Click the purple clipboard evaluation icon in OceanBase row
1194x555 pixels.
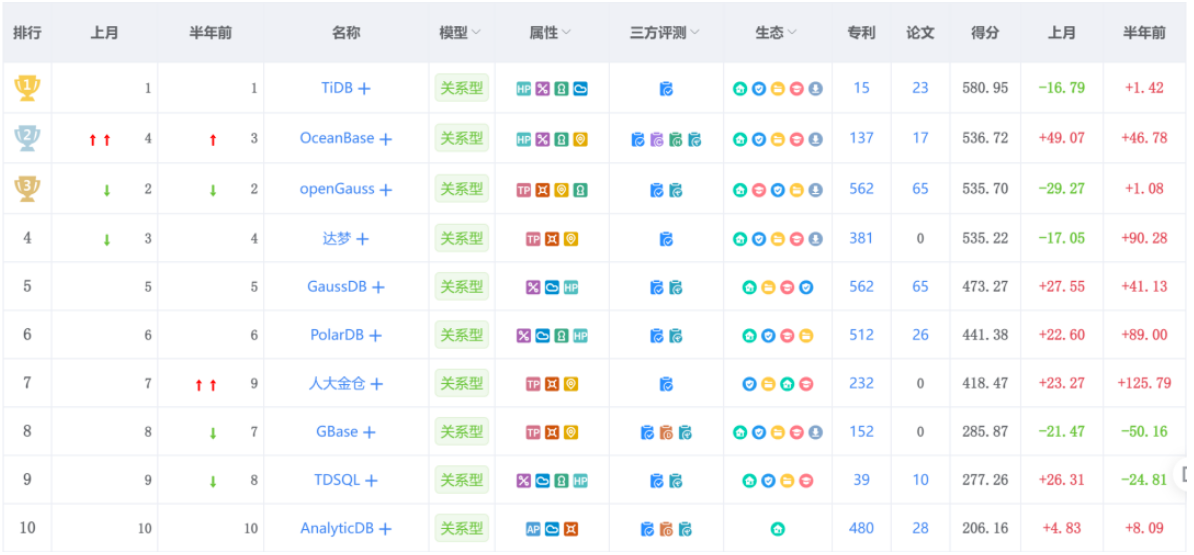point(657,139)
